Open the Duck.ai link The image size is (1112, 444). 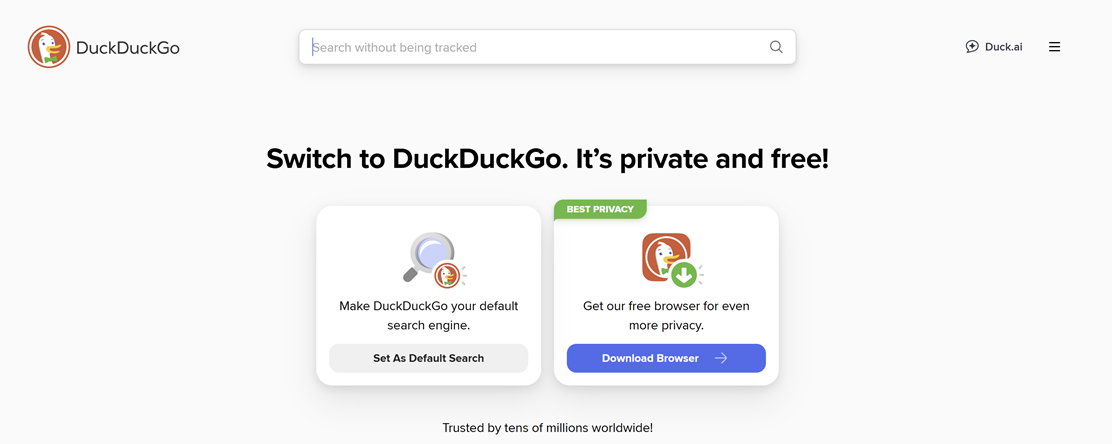(x=1003, y=47)
